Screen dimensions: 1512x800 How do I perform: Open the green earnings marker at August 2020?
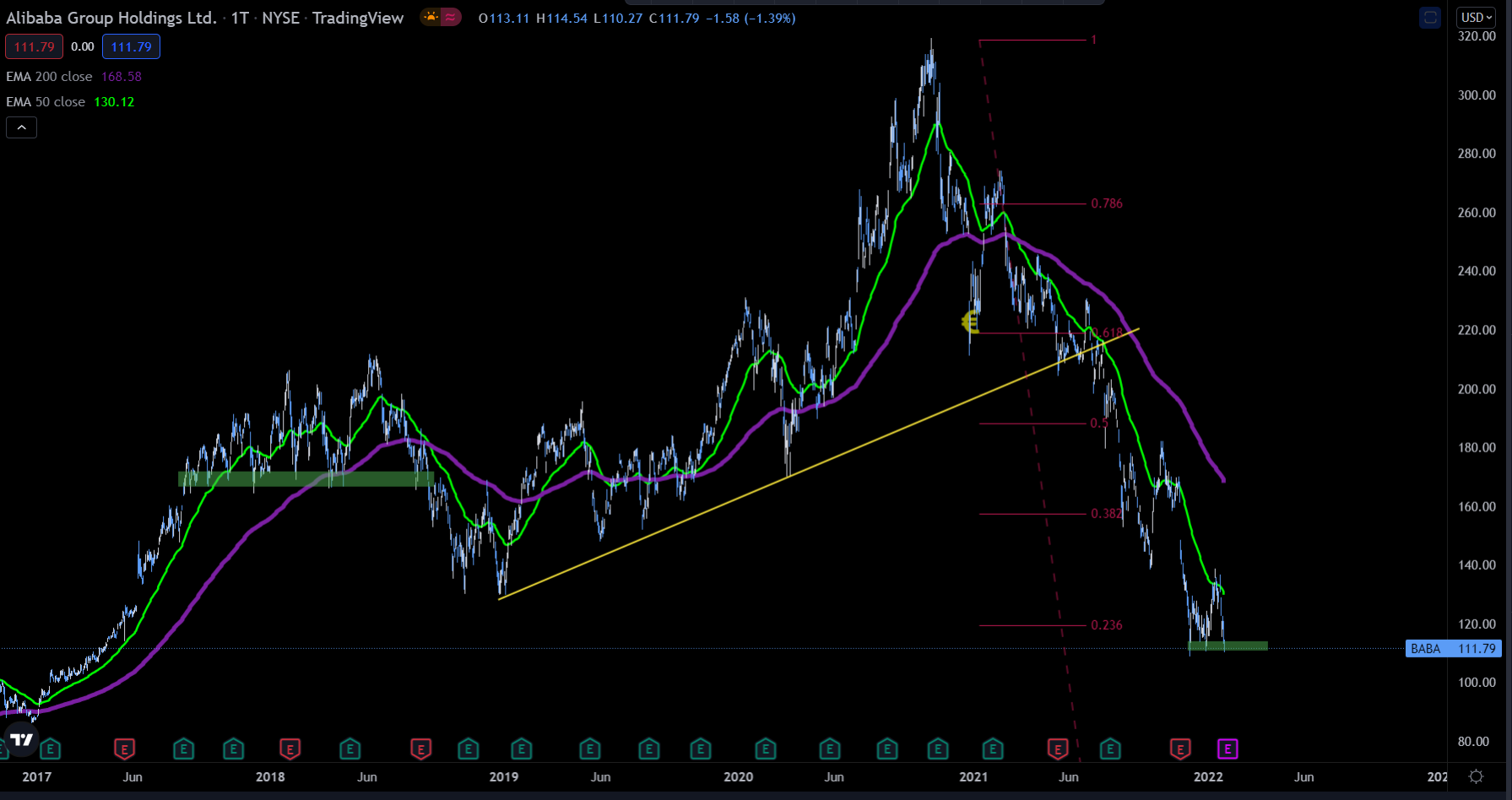[886, 749]
